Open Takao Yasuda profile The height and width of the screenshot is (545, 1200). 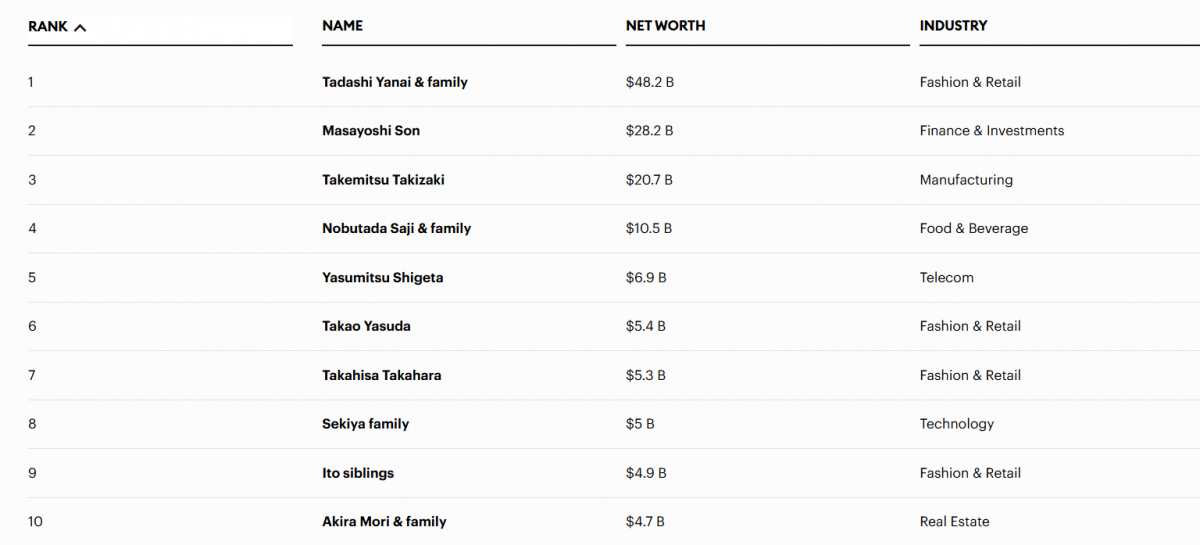(x=366, y=326)
